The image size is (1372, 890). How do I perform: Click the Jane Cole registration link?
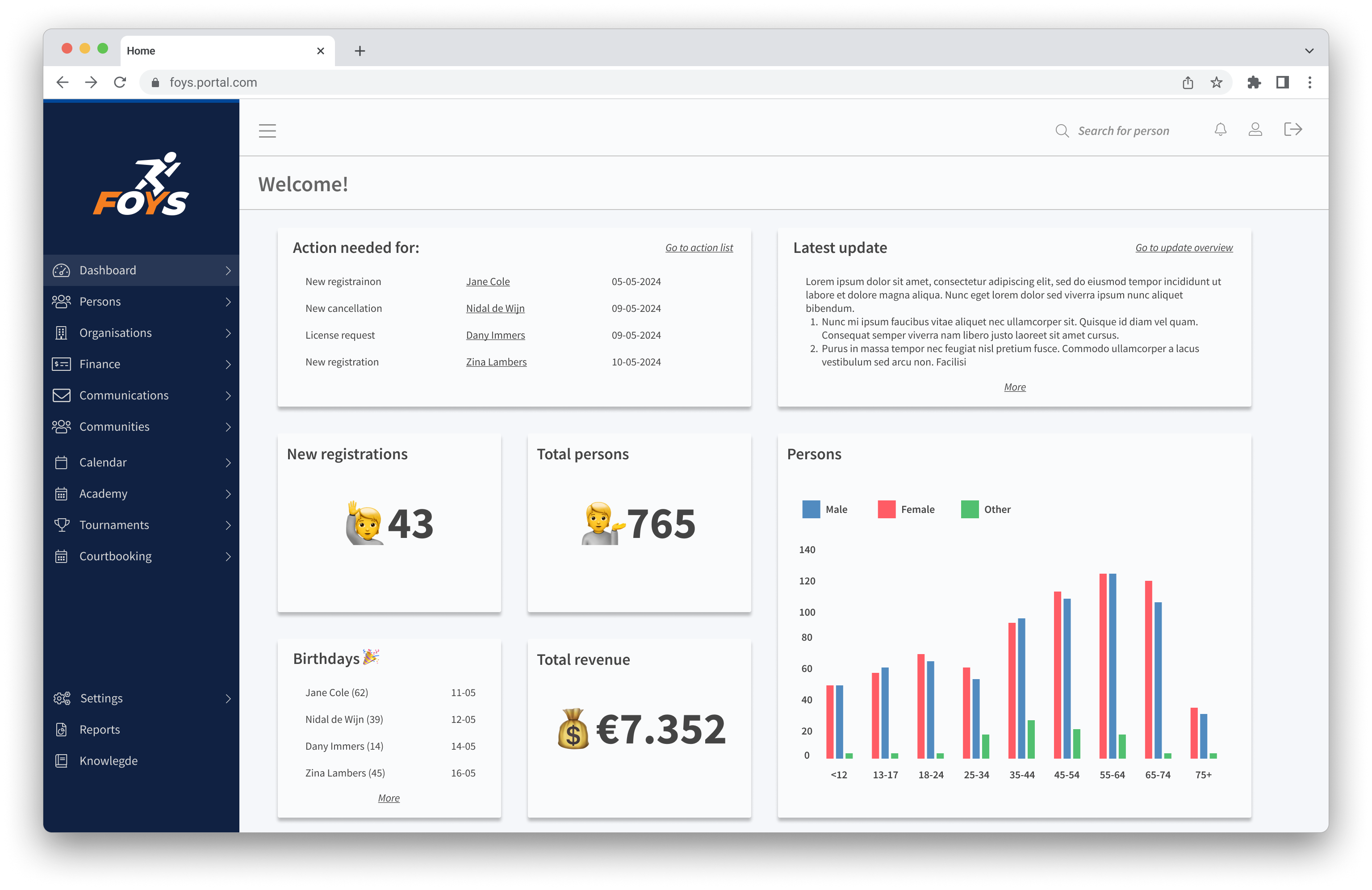coord(487,281)
